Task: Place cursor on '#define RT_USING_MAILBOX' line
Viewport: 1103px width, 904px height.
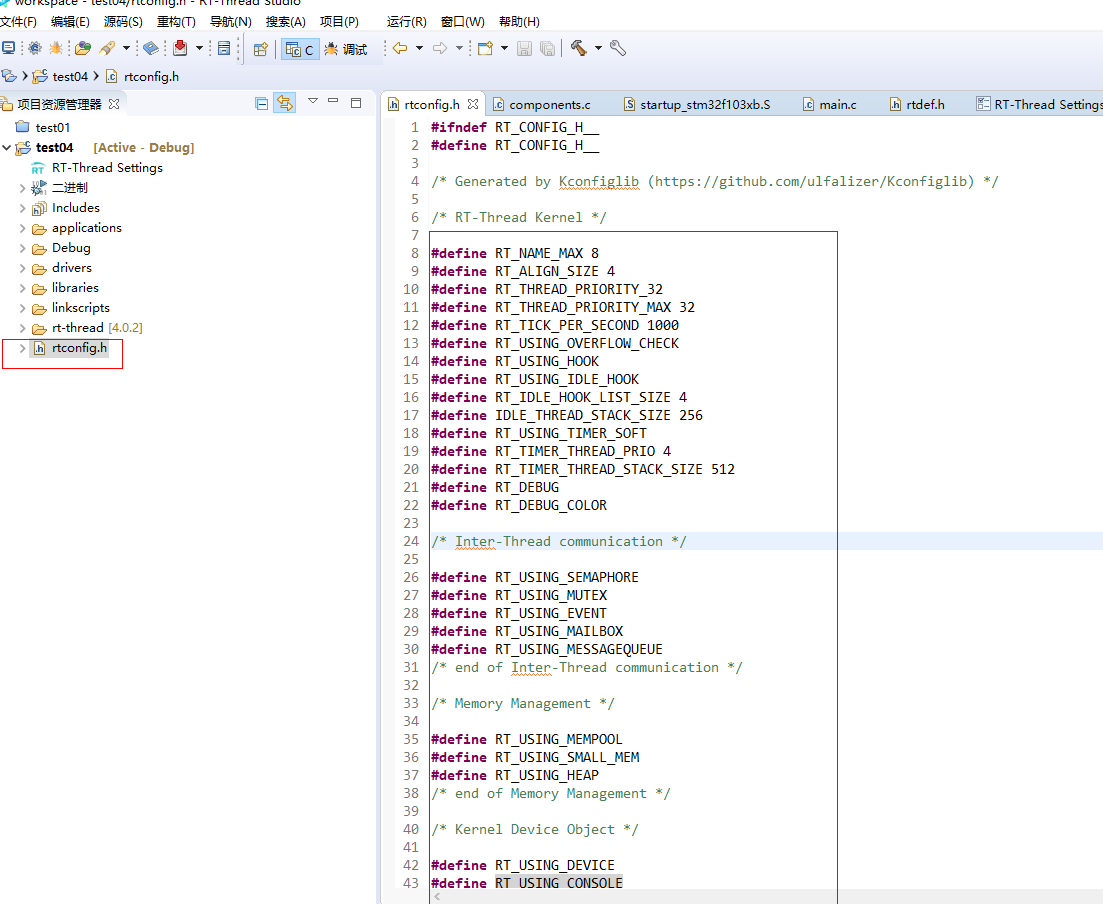Action: click(527, 632)
